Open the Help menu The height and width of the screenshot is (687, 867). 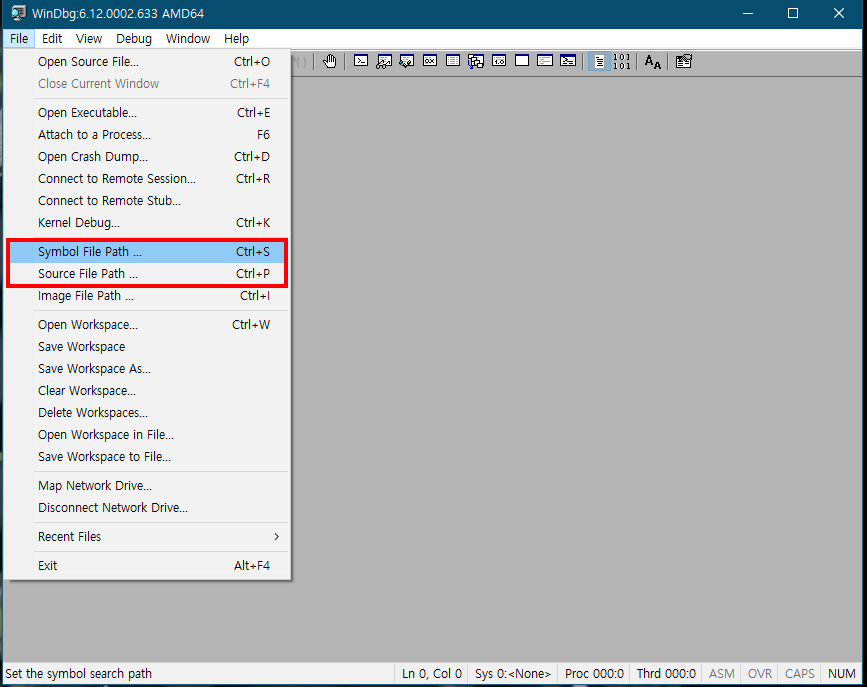tap(237, 39)
